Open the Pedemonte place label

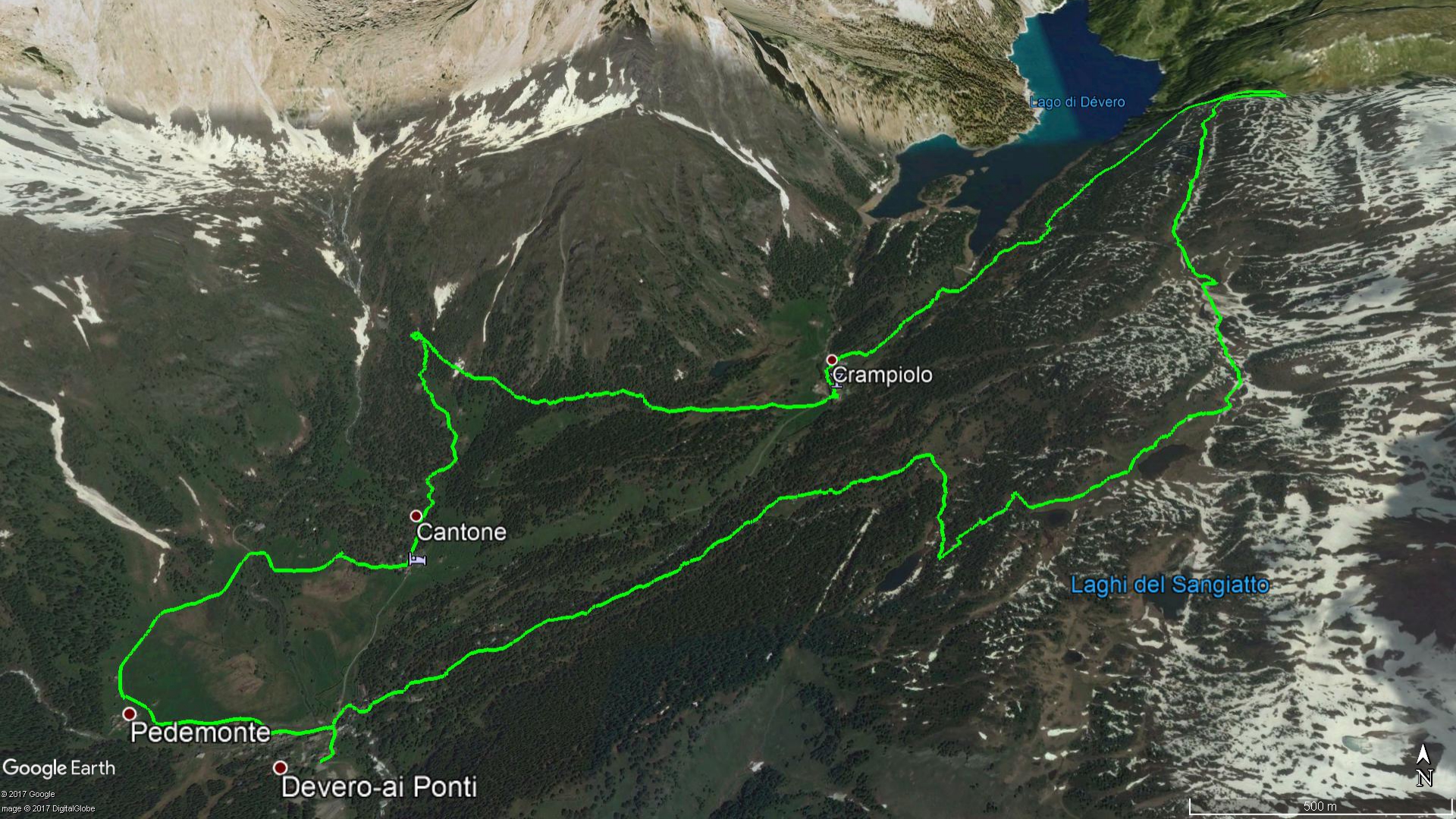[200, 733]
